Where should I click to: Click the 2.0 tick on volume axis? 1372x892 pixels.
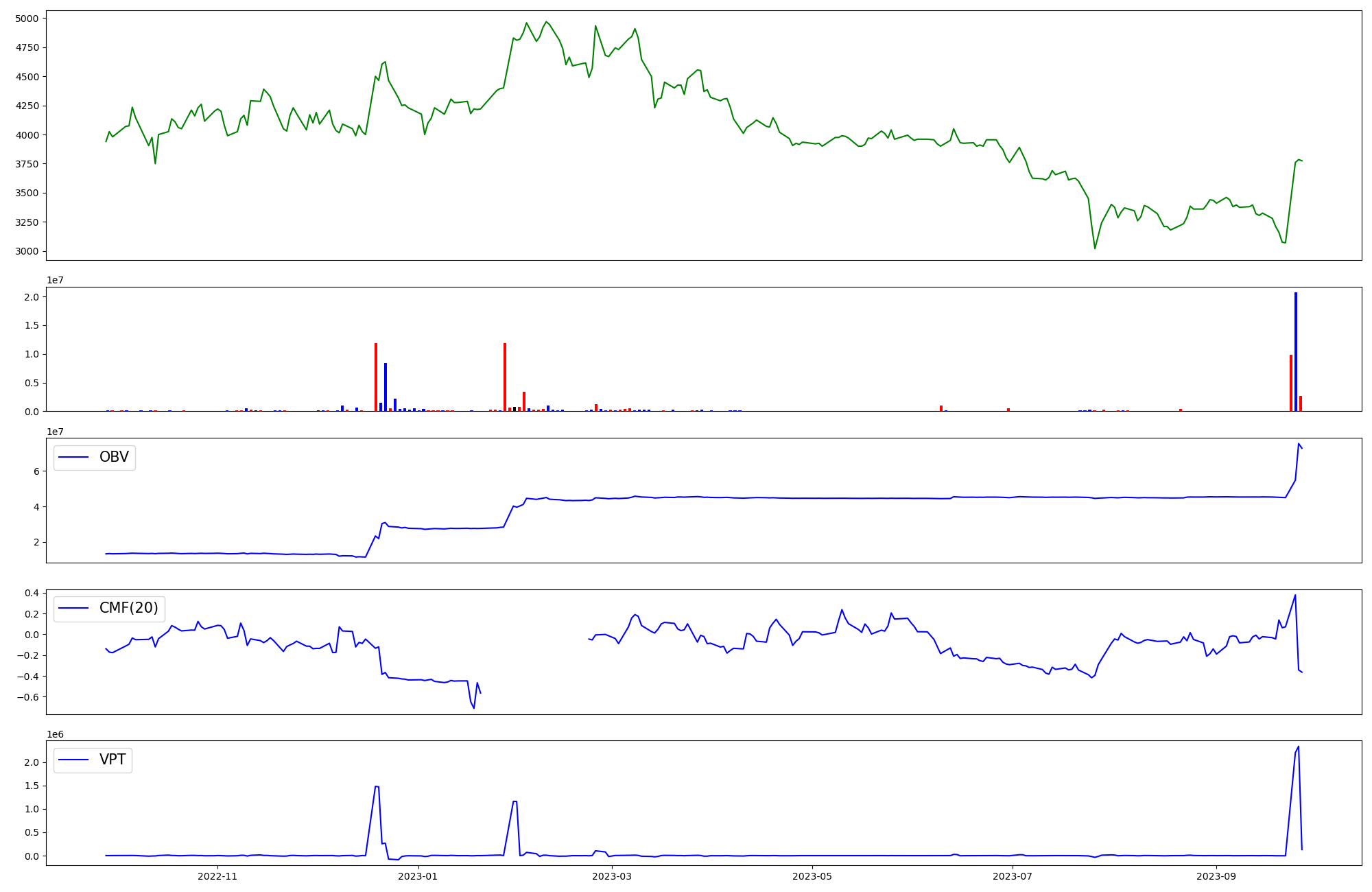(32, 297)
